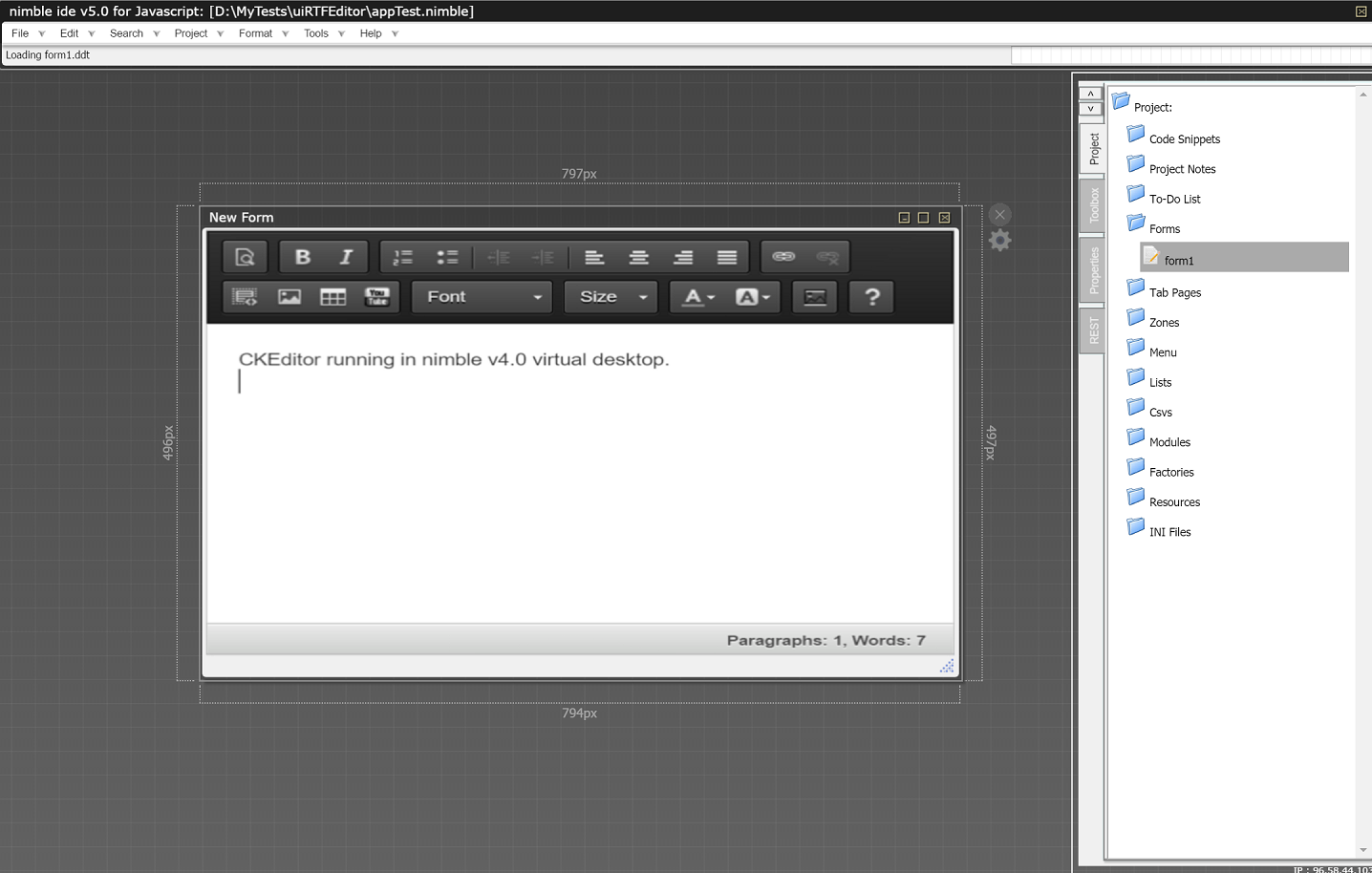Viewport: 1372px width, 873px height.
Task: Open the INI Files folder
Action: [x=1160, y=530]
